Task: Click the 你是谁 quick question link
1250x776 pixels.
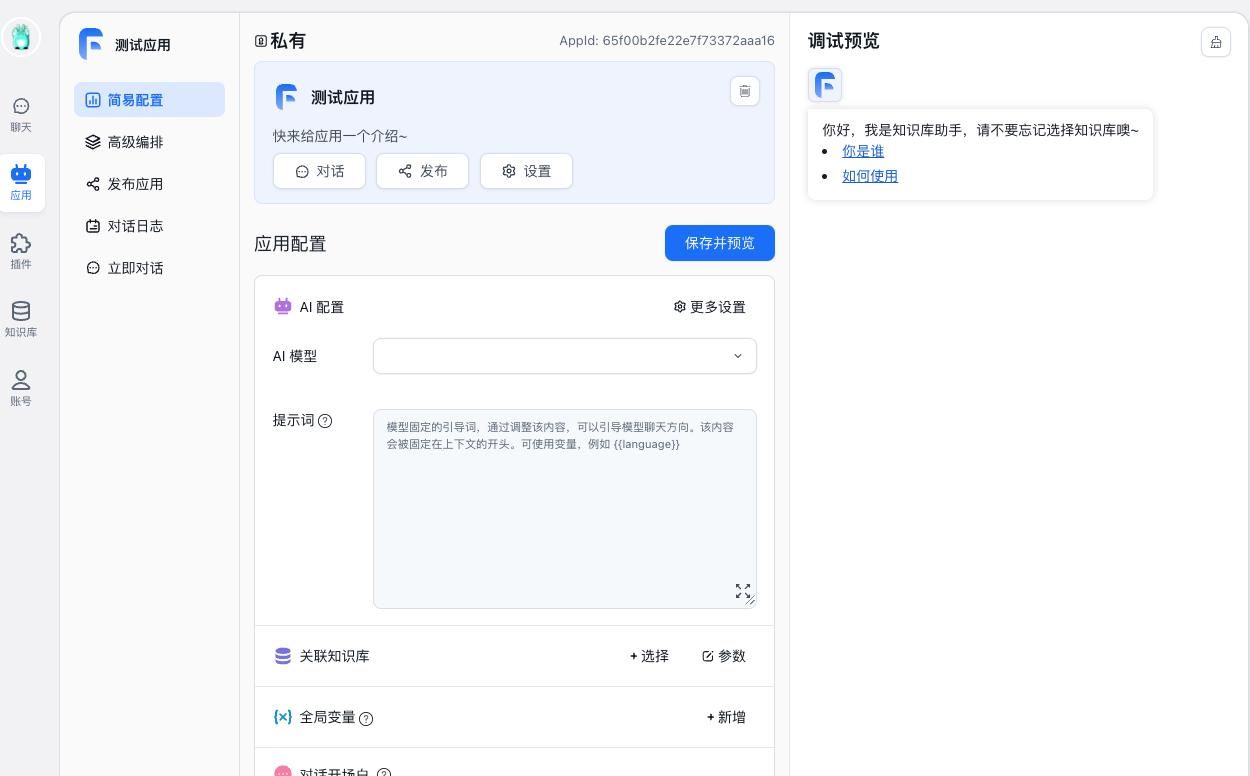Action: tap(862, 151)
